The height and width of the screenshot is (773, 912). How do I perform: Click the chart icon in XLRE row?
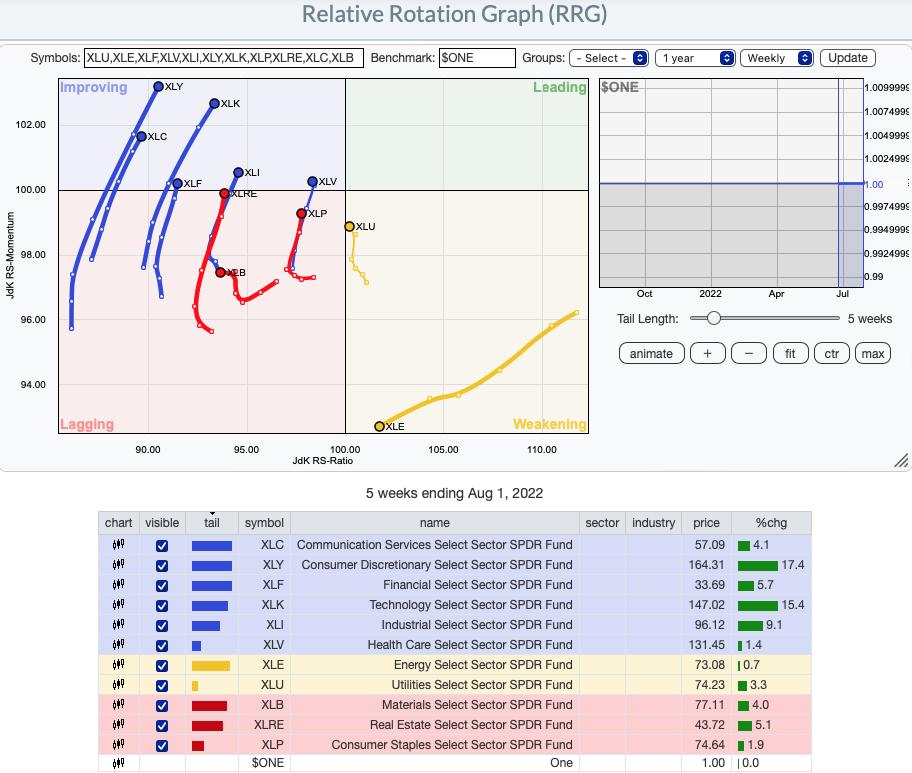(118, 725)
